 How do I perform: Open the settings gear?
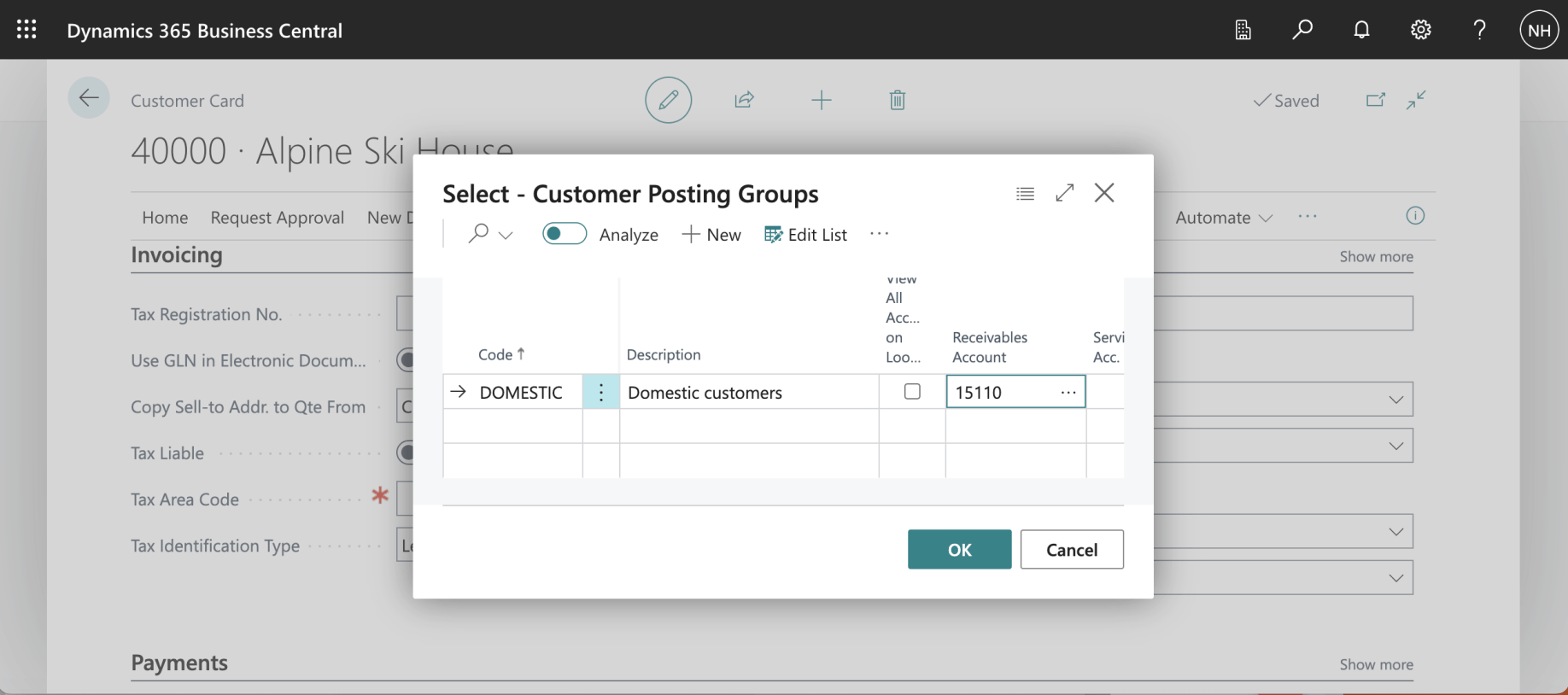1420,30
